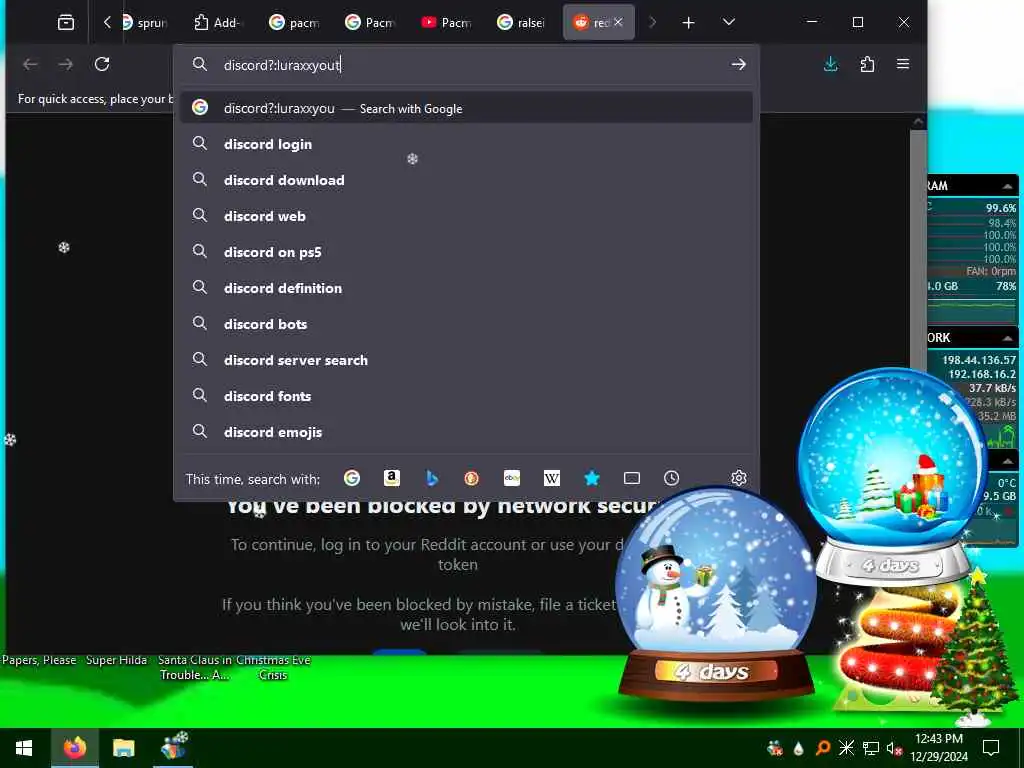Open network status icon in system tray
Screen dimensions: 1024x768
pyautogui.click(x=871, y=748)
